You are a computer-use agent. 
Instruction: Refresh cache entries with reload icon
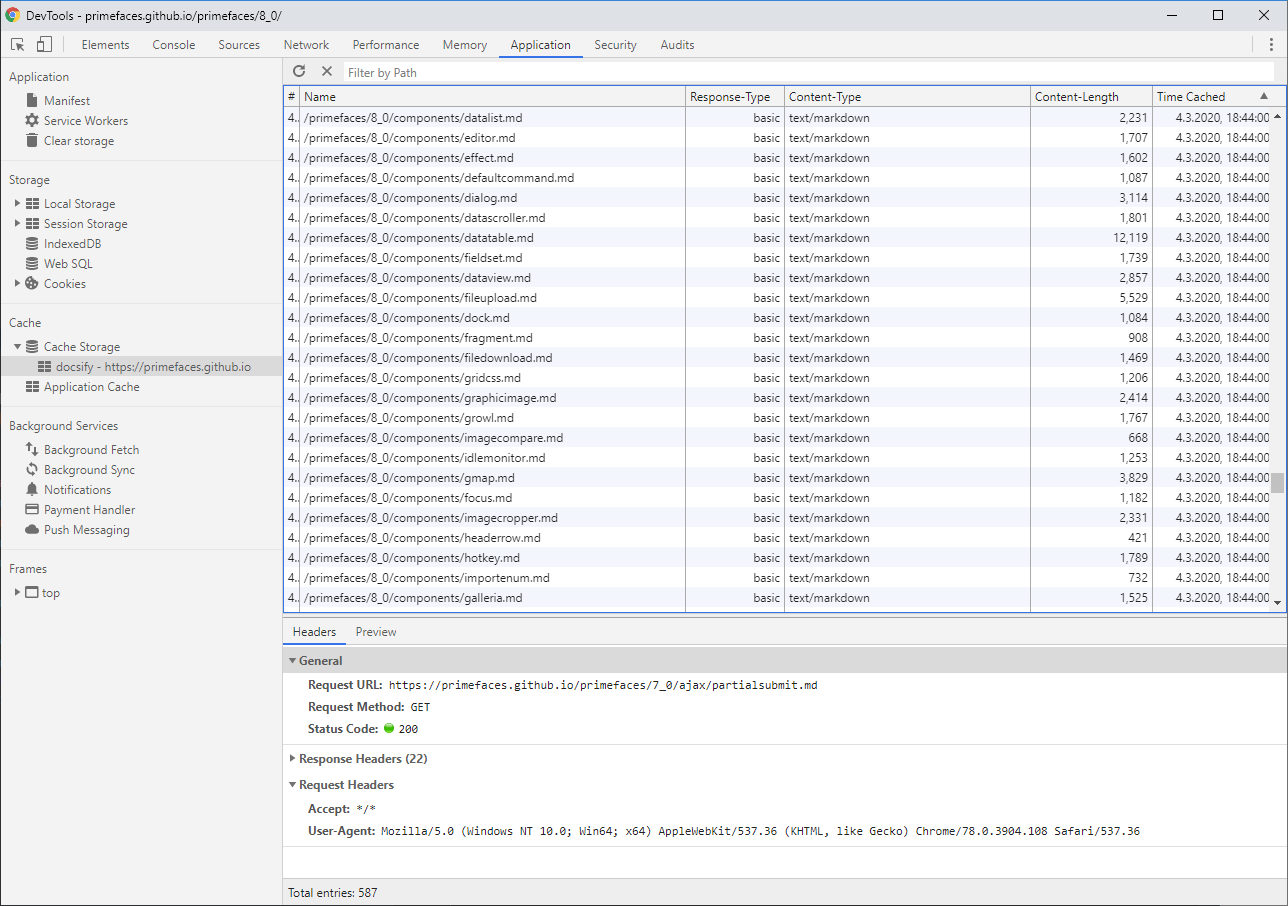click(299, 72)
